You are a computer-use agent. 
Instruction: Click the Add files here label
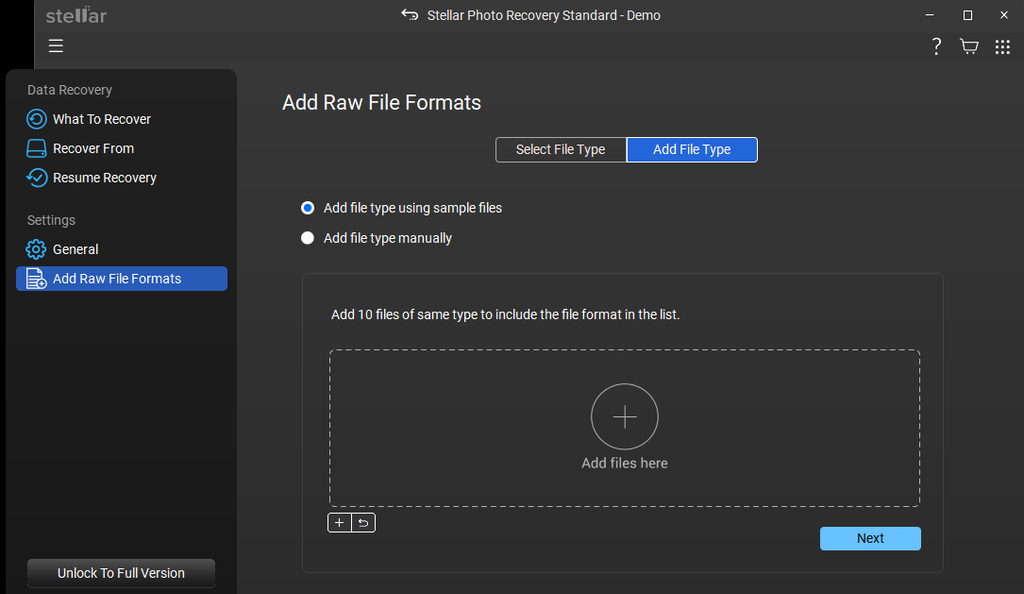point(624,463)
